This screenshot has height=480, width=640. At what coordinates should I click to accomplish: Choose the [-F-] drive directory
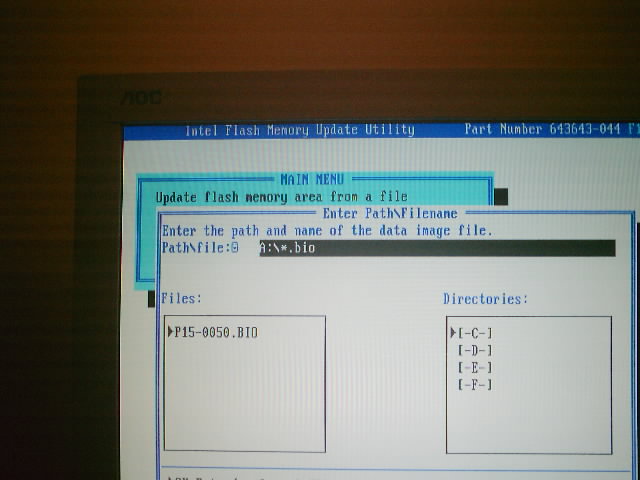tap(475, 384)
